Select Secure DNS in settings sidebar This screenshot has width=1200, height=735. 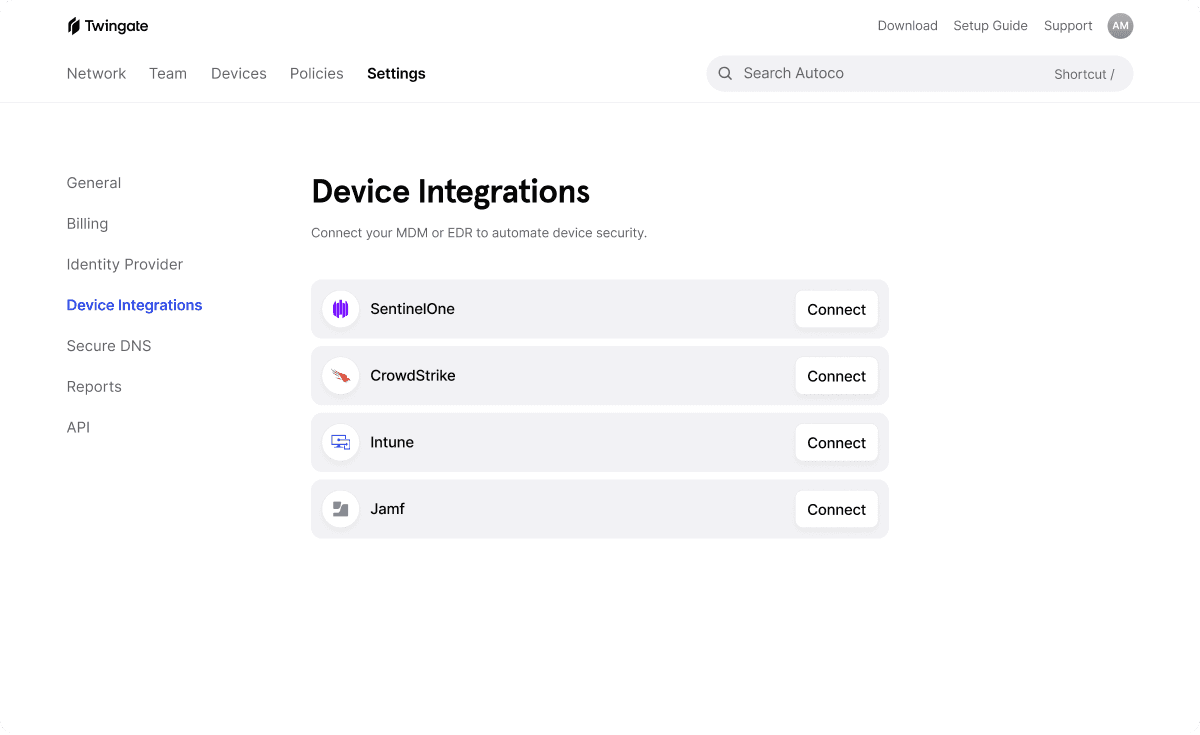pos(109,346)
